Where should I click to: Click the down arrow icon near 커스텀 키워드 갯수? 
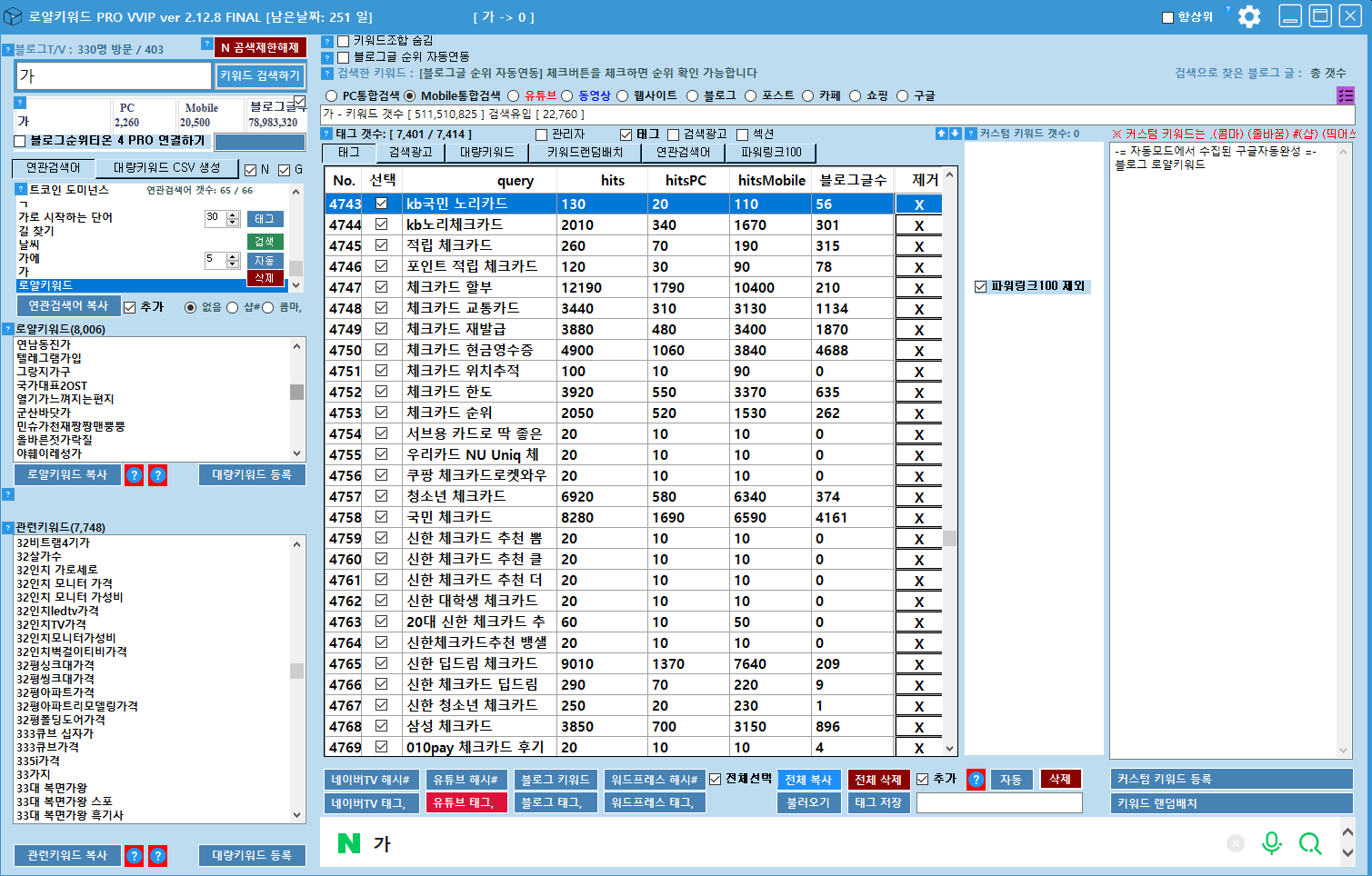(x=955, y=134)
